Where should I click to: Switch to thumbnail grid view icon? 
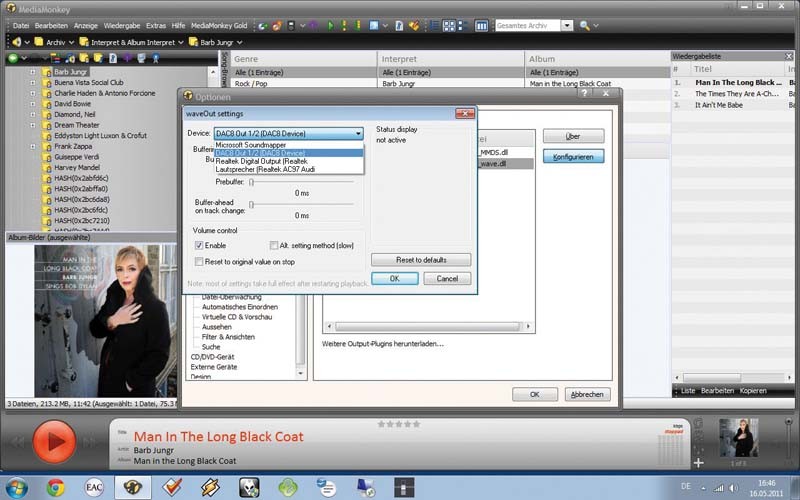pos(449,26)
